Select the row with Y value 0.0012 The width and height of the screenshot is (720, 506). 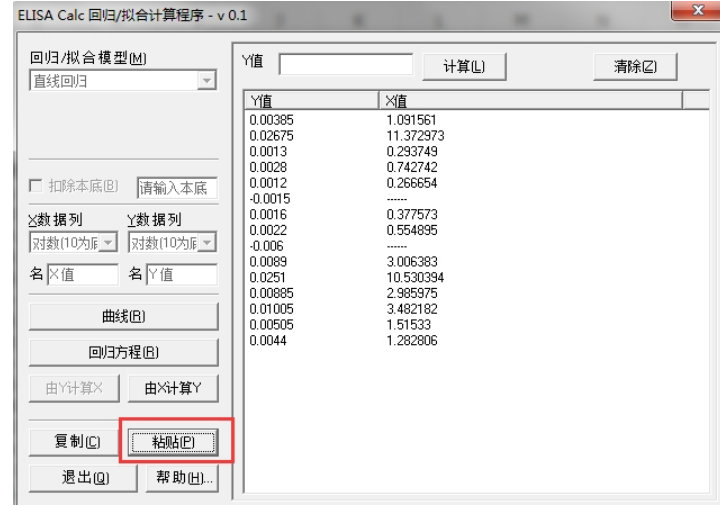point(477,183)
